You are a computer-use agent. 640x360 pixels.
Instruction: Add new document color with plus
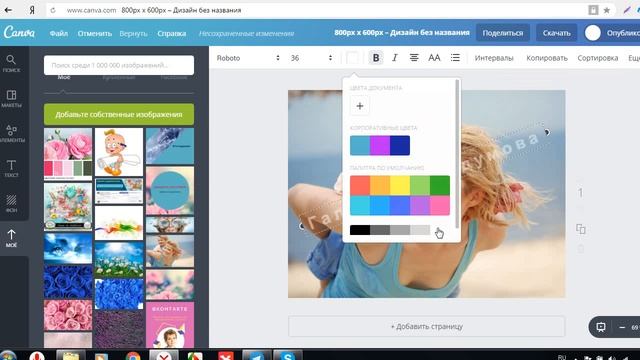[360, 106]
